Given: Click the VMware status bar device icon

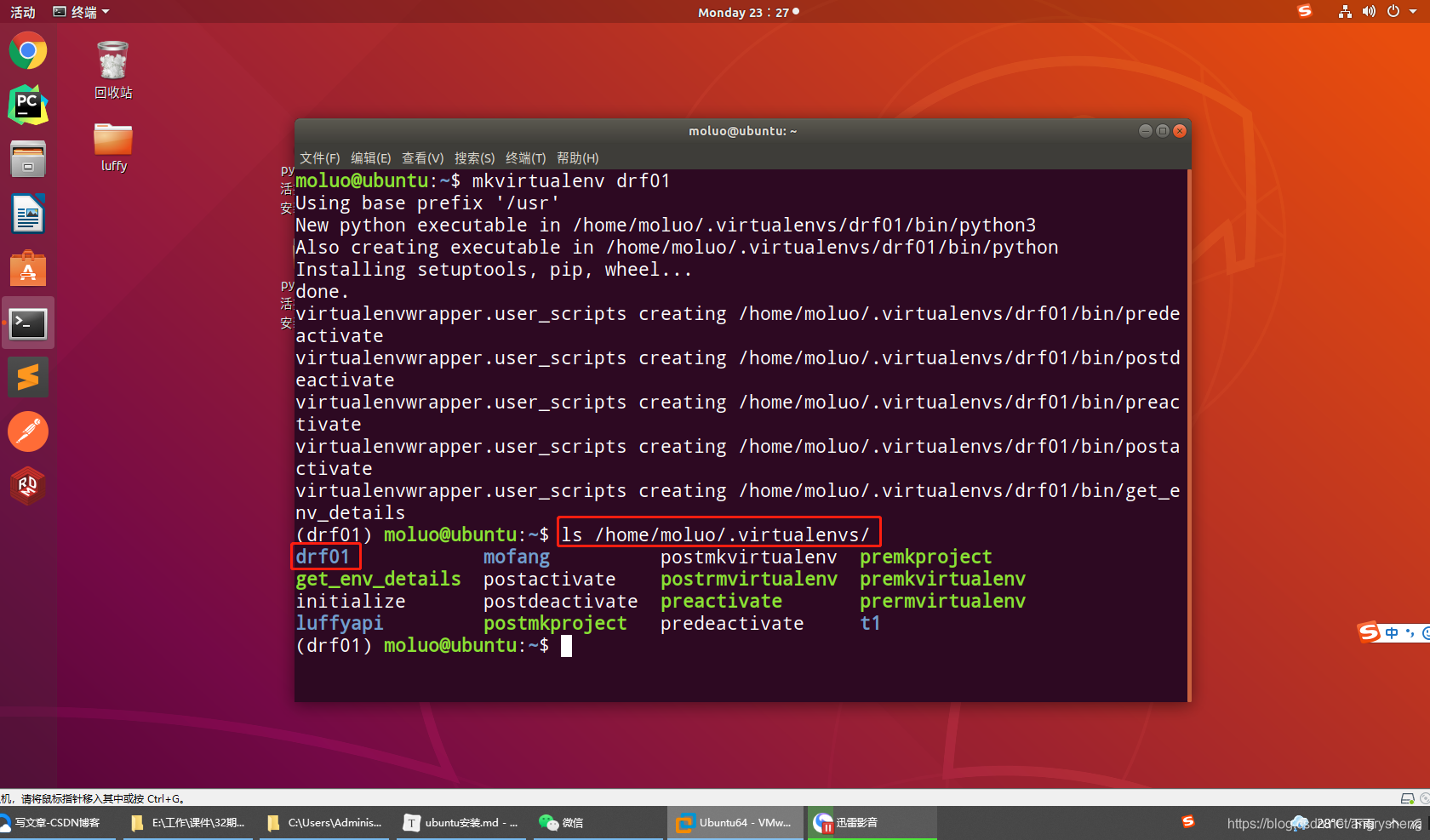Looking at the screenshot, I should point(1407,798).
